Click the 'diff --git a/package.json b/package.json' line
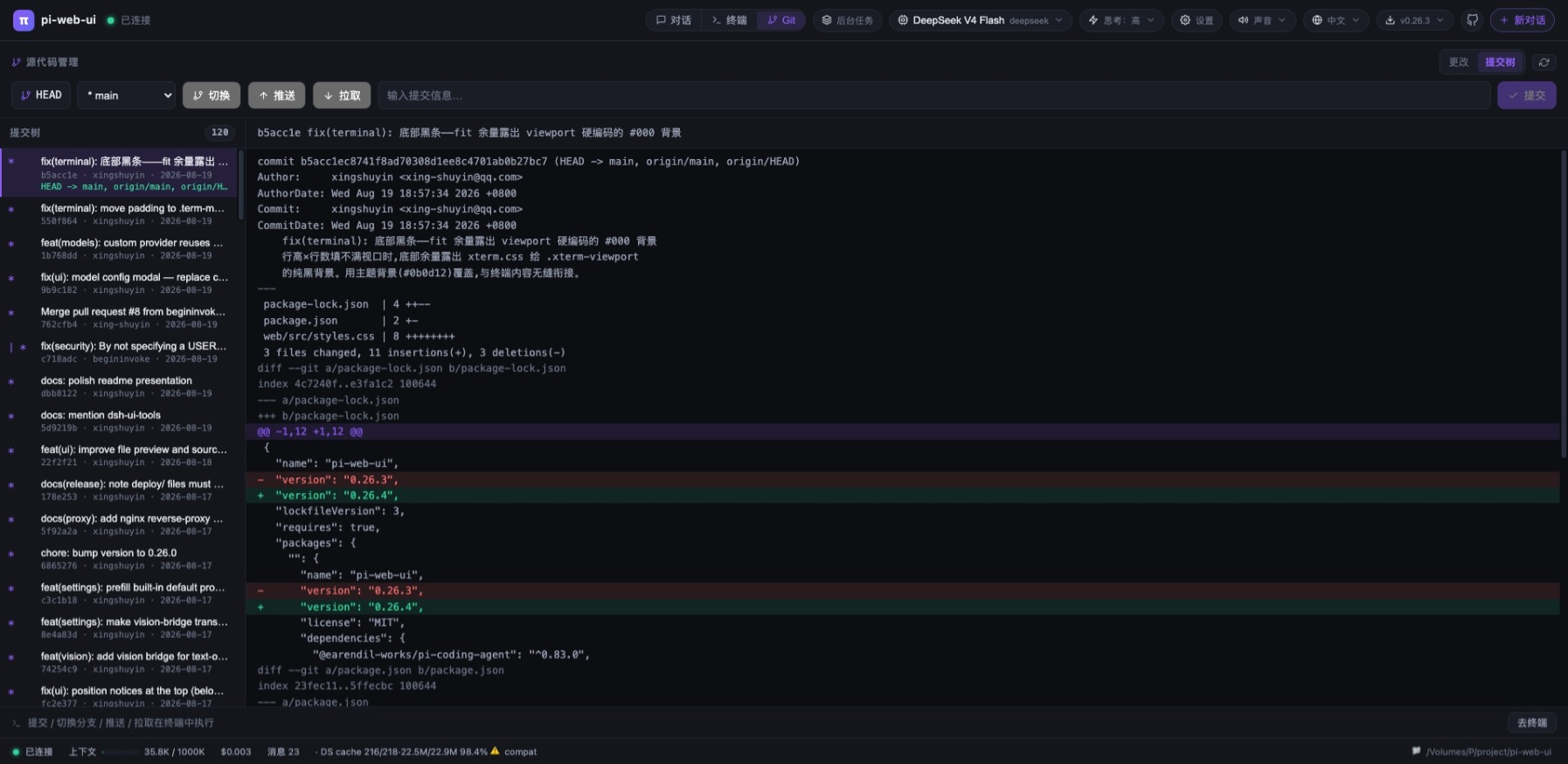 click(x=380, y=670)
